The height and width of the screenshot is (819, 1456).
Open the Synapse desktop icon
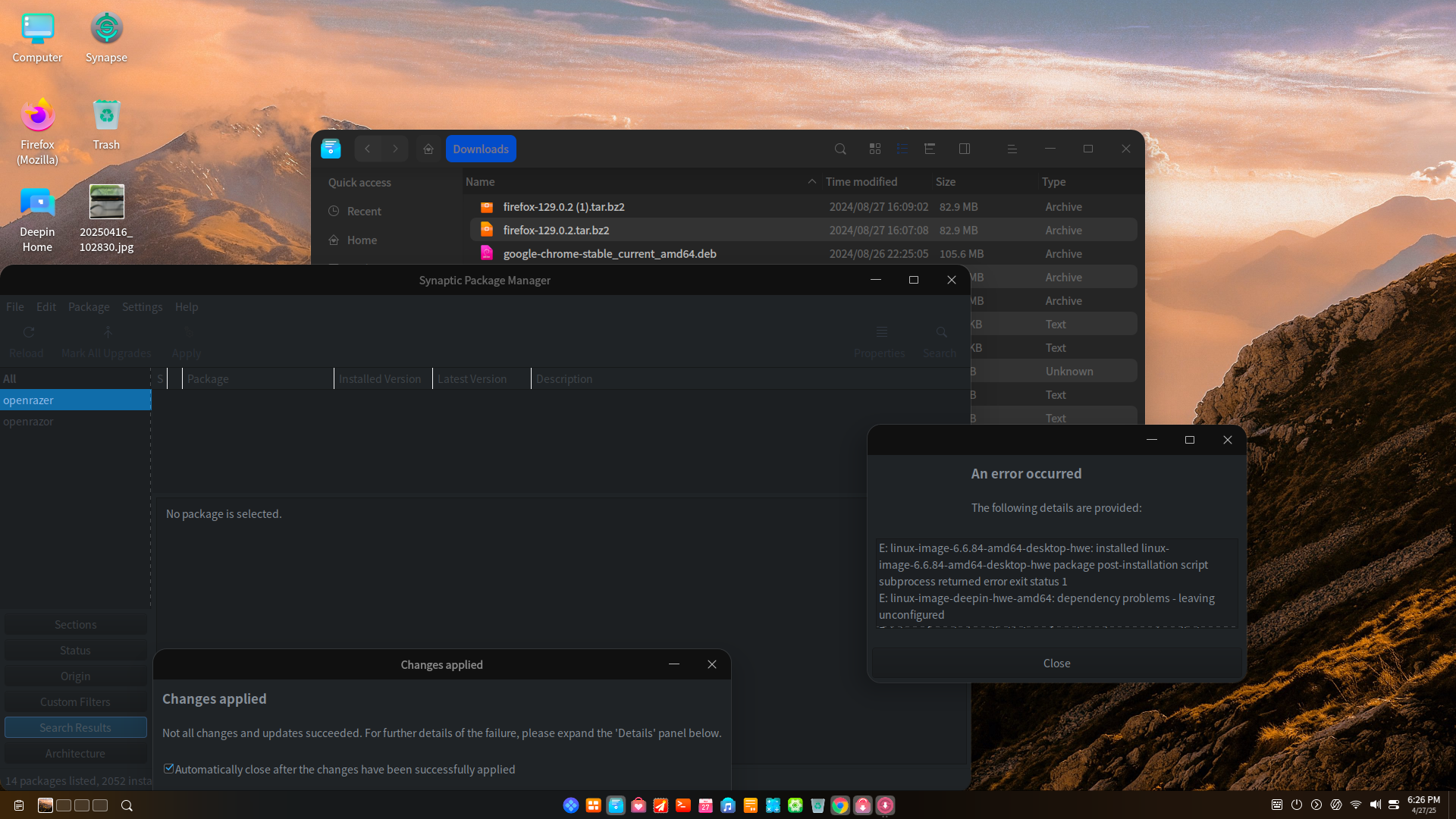point(106,38)
